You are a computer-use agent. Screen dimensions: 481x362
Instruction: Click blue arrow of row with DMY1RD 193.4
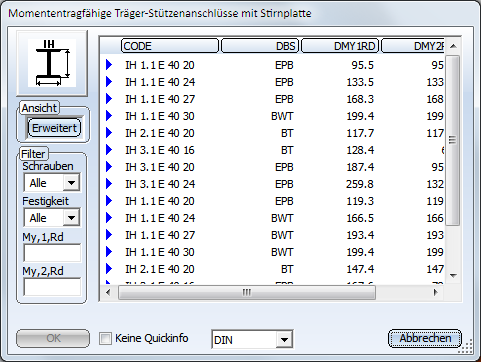coord(109,235)
